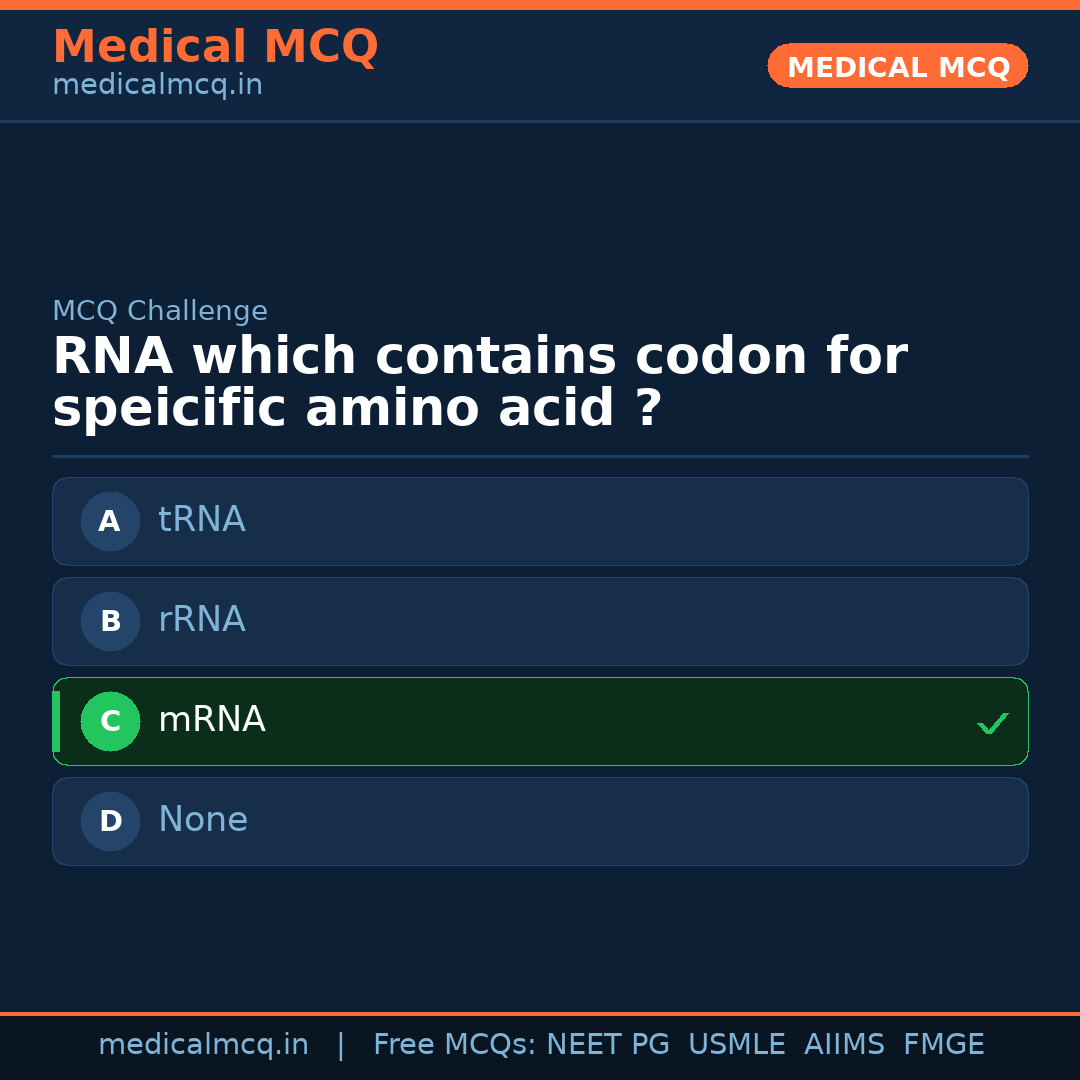The image size is (1080, 1080).
Task: Click FMGE in the footer
Action: click(x=943, y=1045)
